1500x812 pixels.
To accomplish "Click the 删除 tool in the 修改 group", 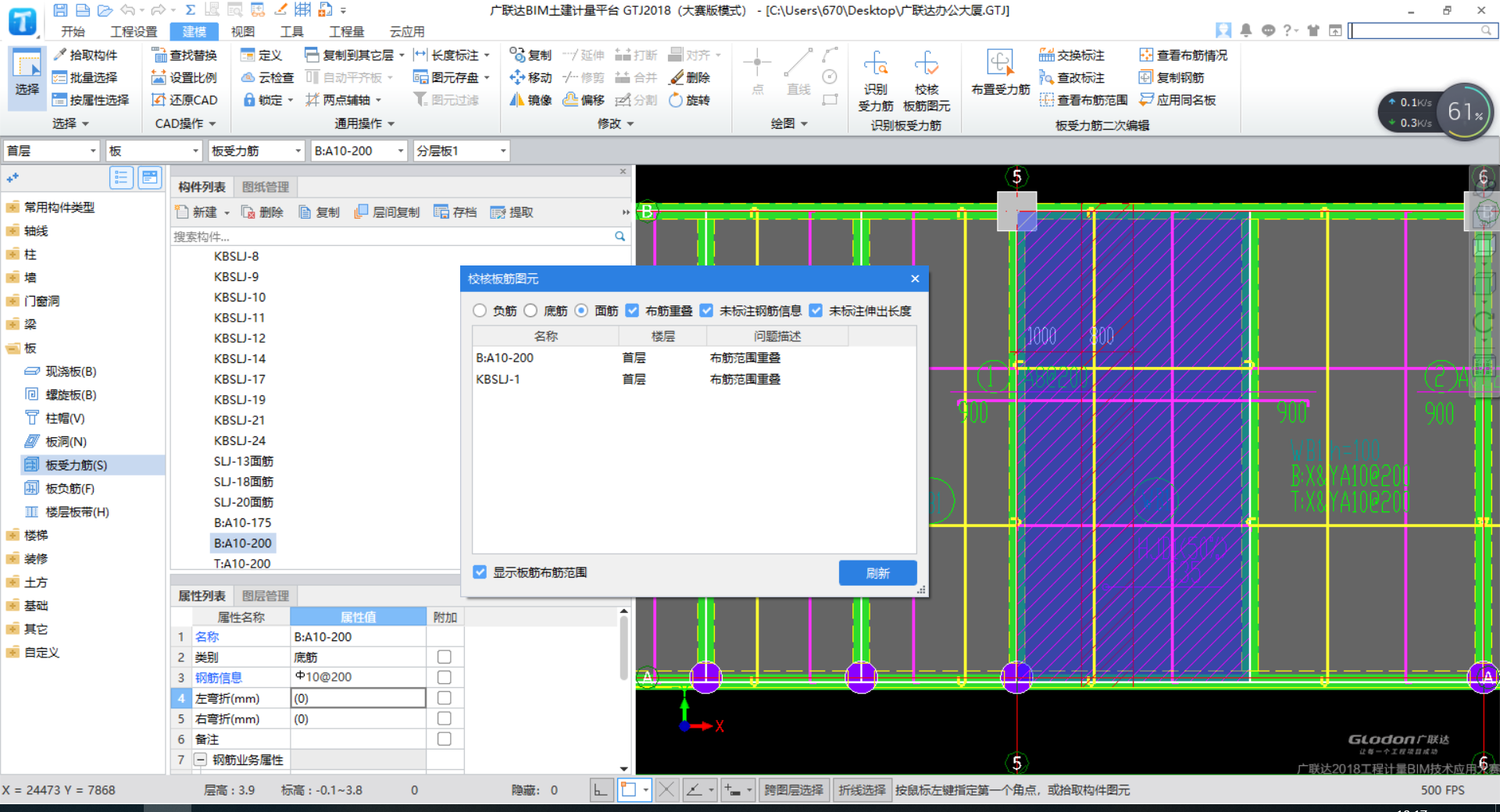I will click(x=689, y=77).
